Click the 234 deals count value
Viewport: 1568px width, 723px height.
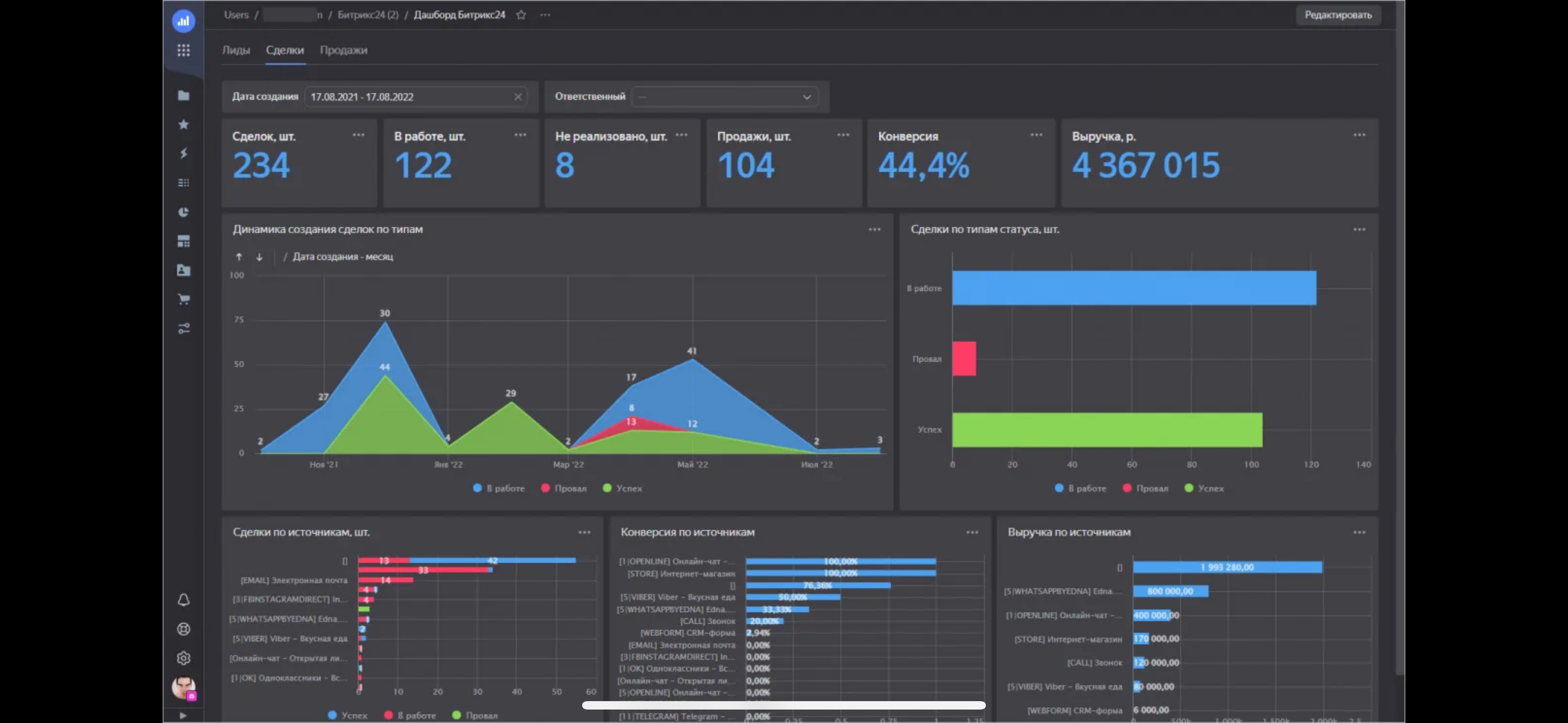click(x=261, y=165)
